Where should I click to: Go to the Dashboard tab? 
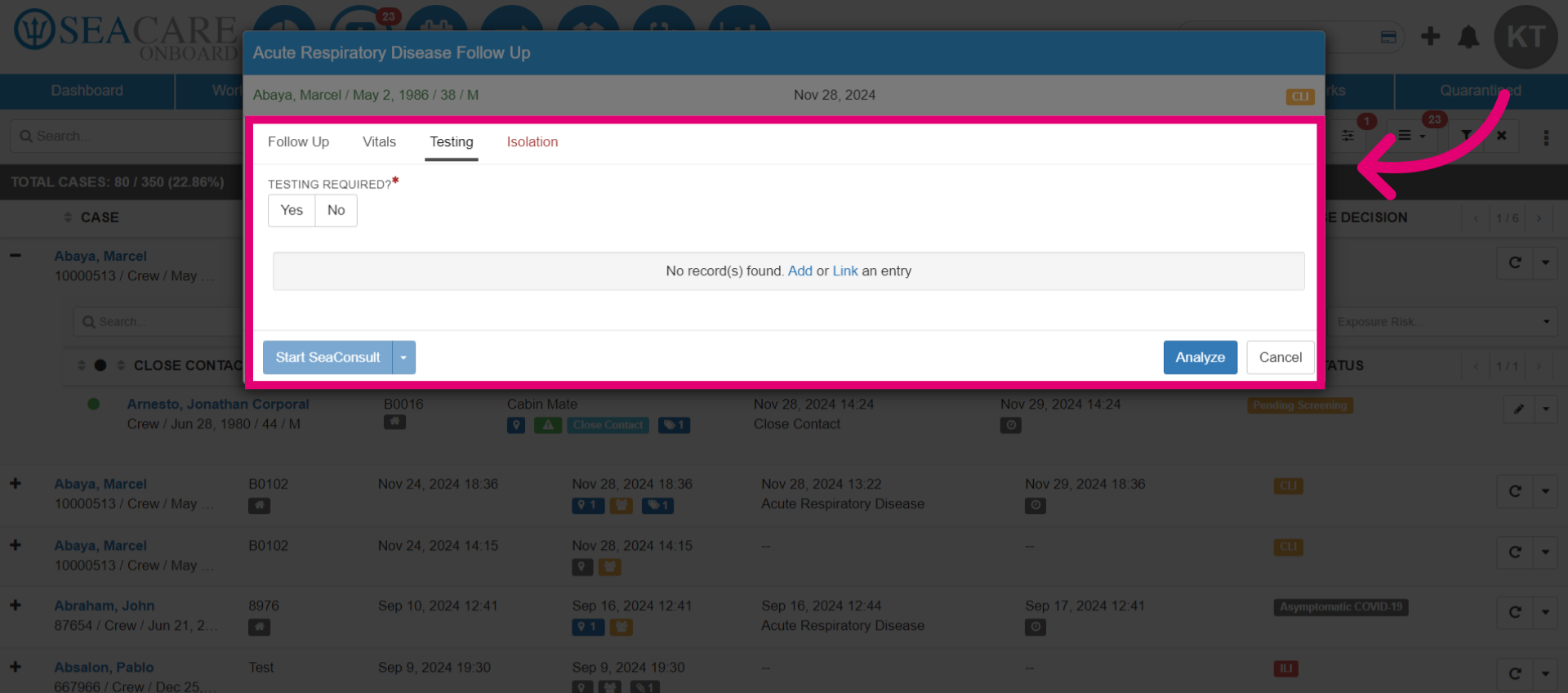pos(87,91)
